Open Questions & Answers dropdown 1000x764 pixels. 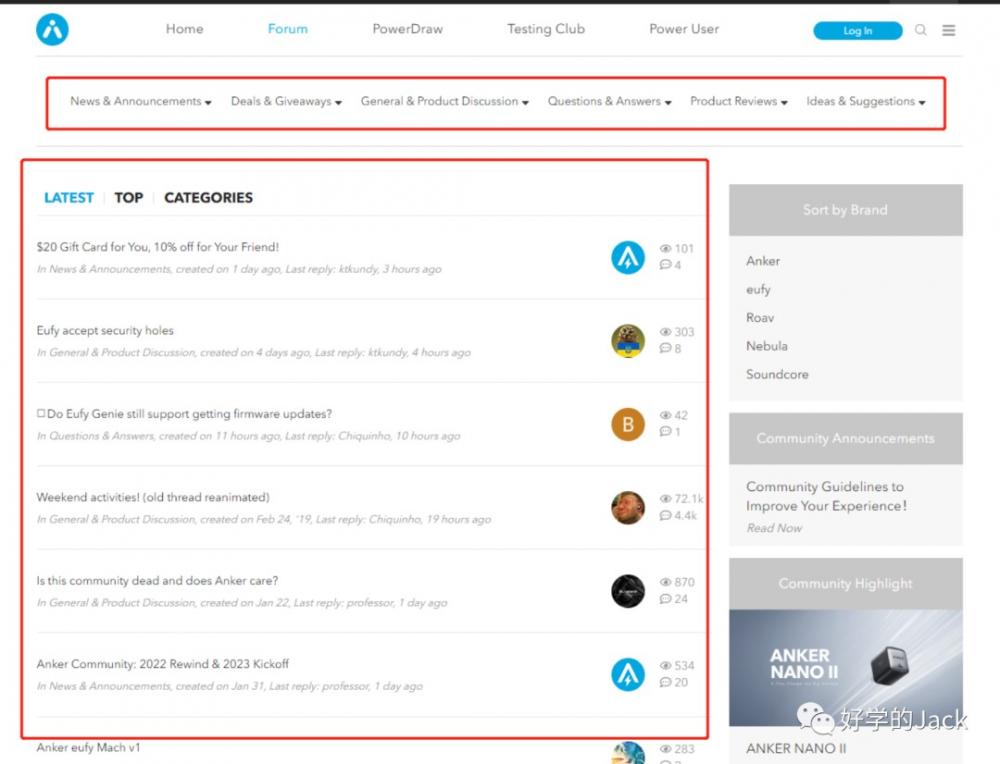[610, 101]
